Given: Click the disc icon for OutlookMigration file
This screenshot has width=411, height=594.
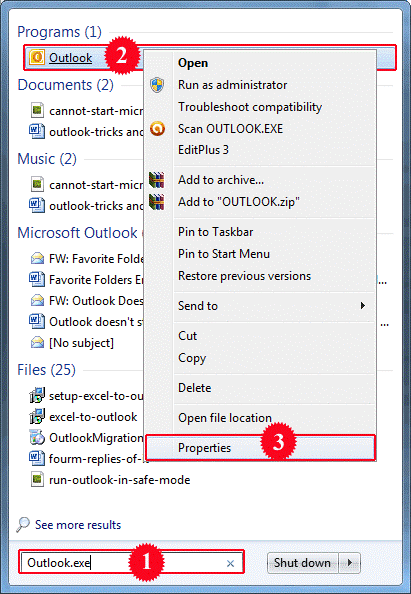Looking at the screenshot, I should point(37,438).
